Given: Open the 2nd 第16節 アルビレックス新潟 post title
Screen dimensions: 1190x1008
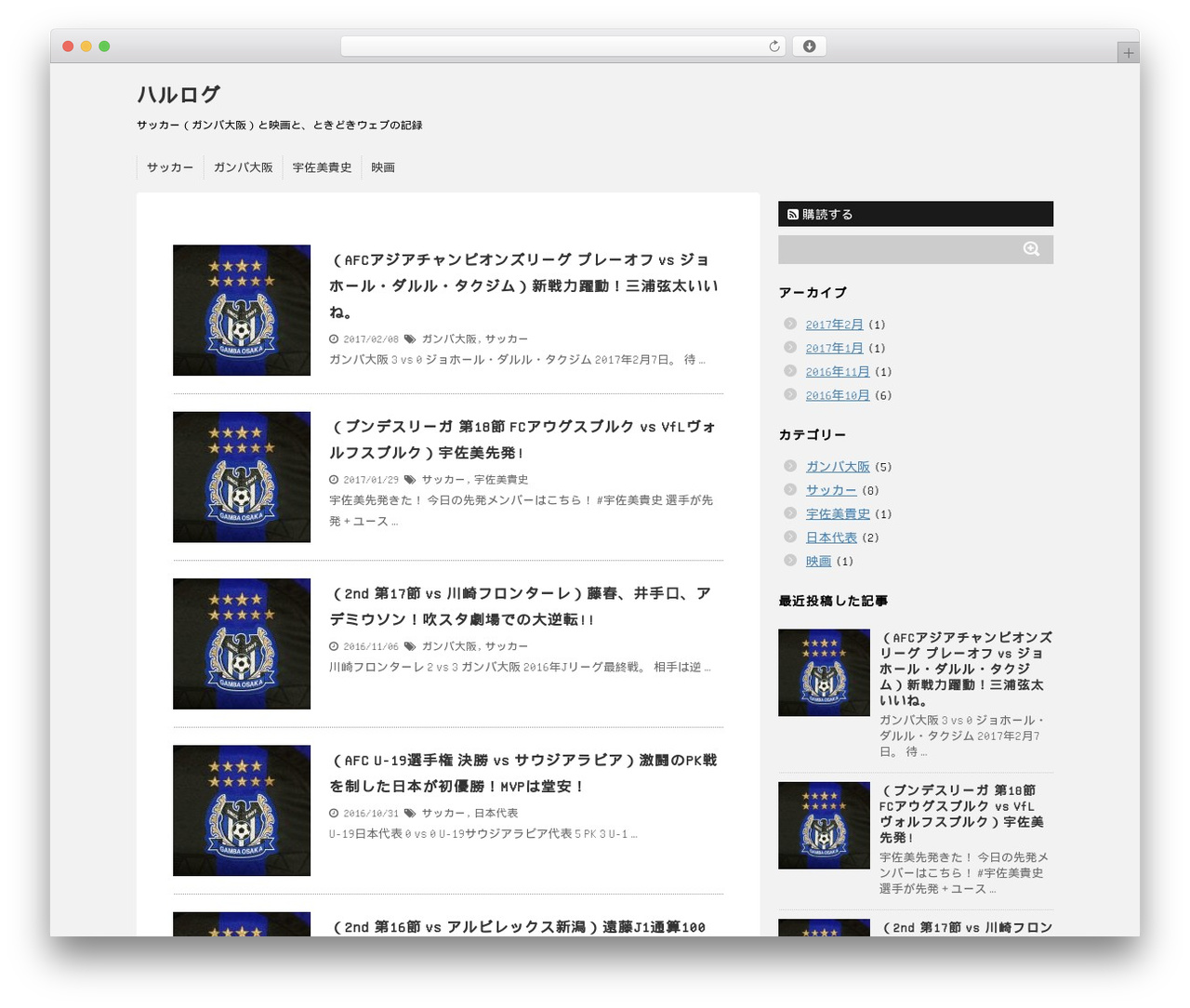Looking at the screenshot, I should (517, 927).
